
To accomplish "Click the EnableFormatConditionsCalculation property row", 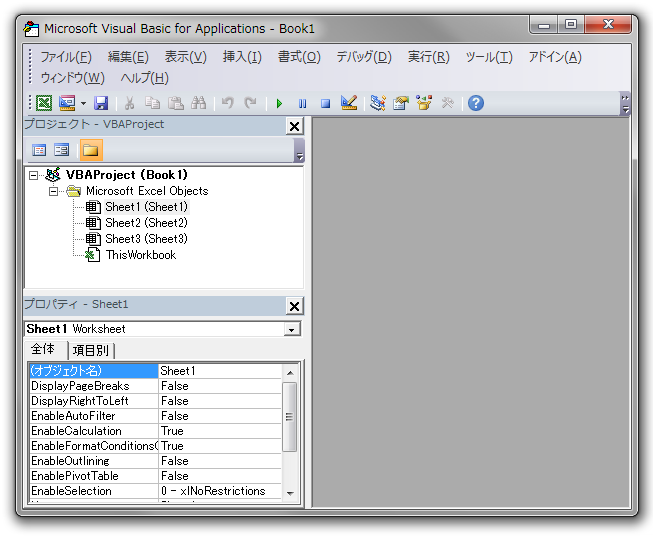I will [x=156, y=446].
